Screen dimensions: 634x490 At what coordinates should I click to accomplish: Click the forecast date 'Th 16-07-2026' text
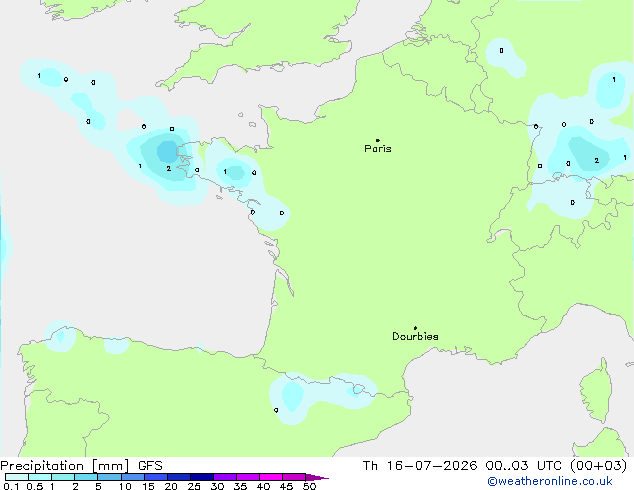pos(420,466)
